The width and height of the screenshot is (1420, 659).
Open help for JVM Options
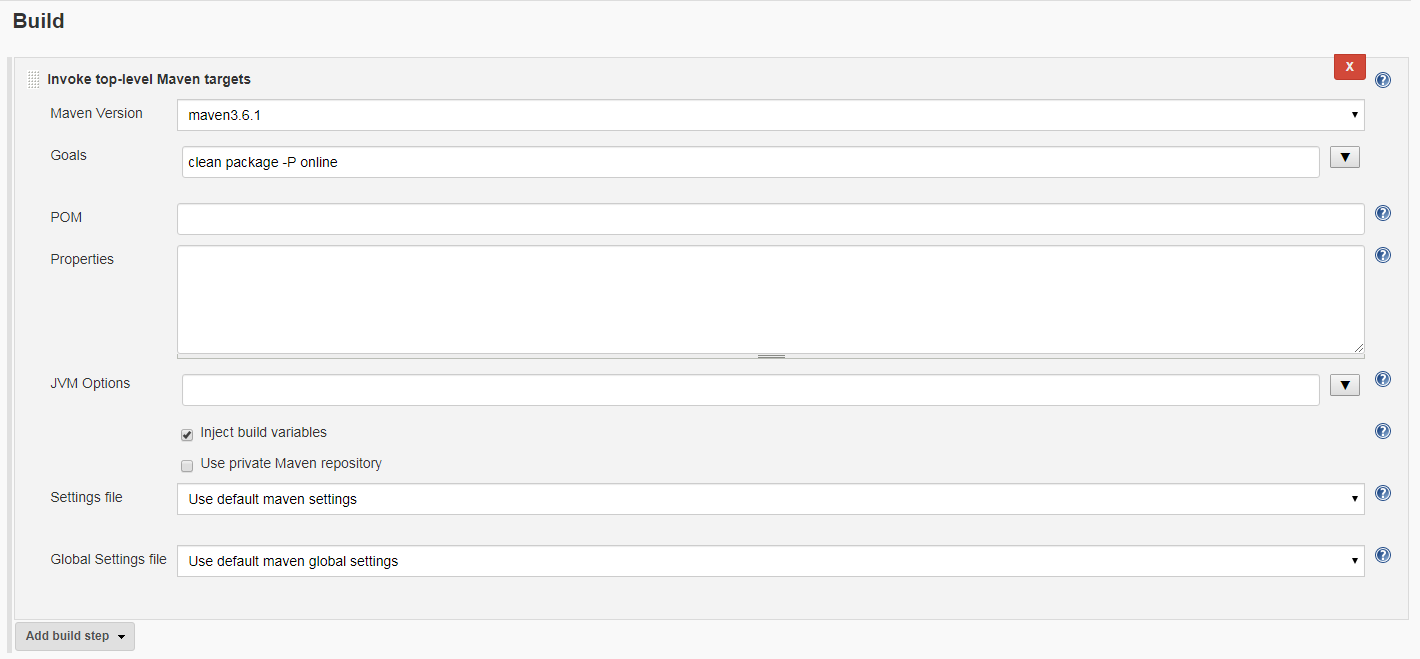coord(1383,379)
